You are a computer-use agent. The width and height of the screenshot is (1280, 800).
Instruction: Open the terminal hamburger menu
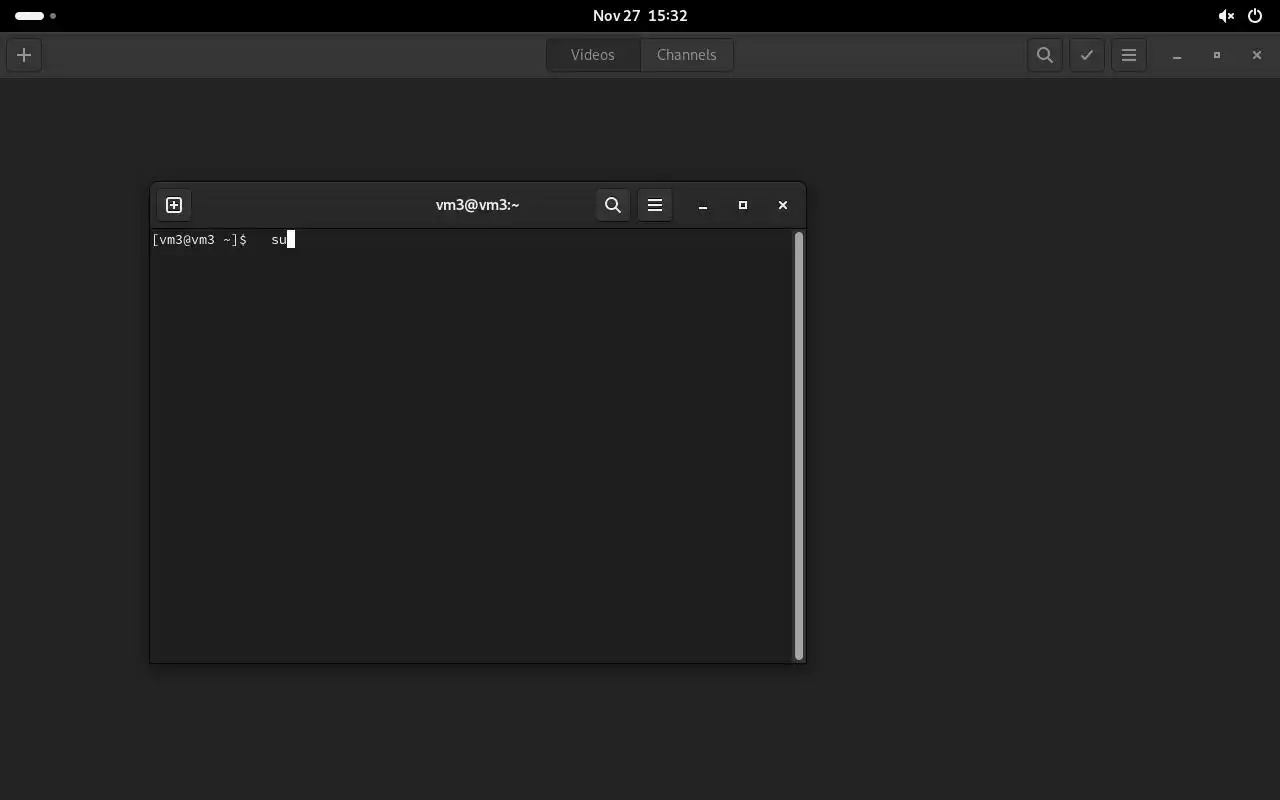pos(655,205)
